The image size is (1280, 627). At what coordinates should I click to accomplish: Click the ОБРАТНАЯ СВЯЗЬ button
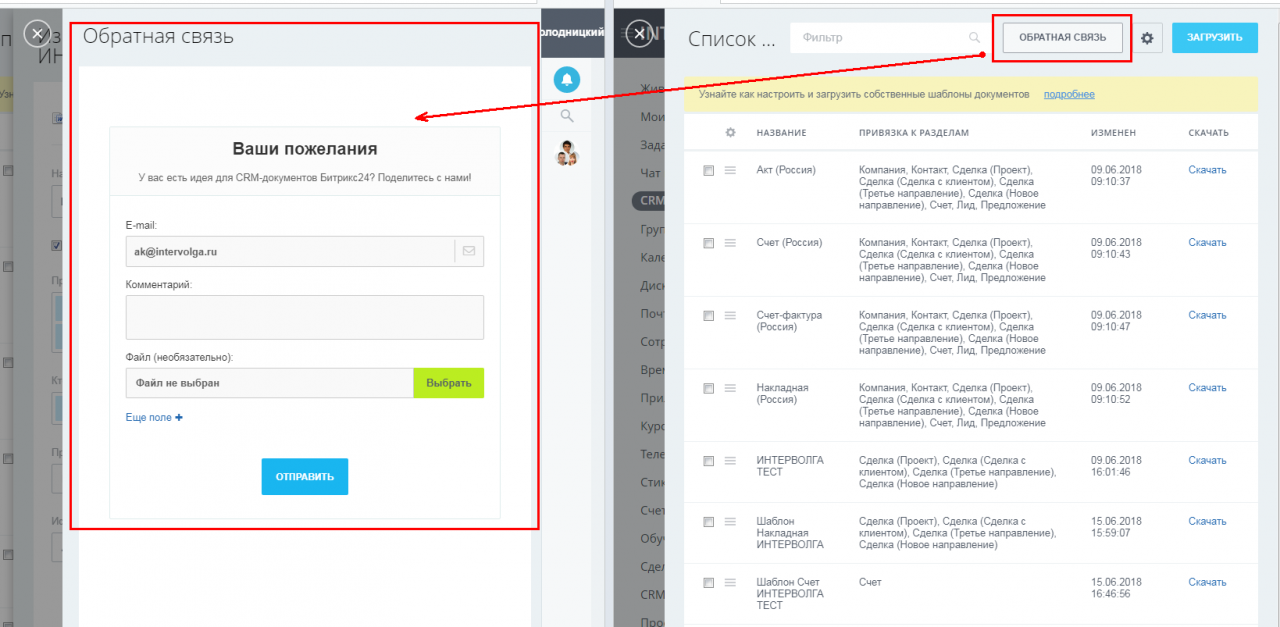pos(1062,38)
